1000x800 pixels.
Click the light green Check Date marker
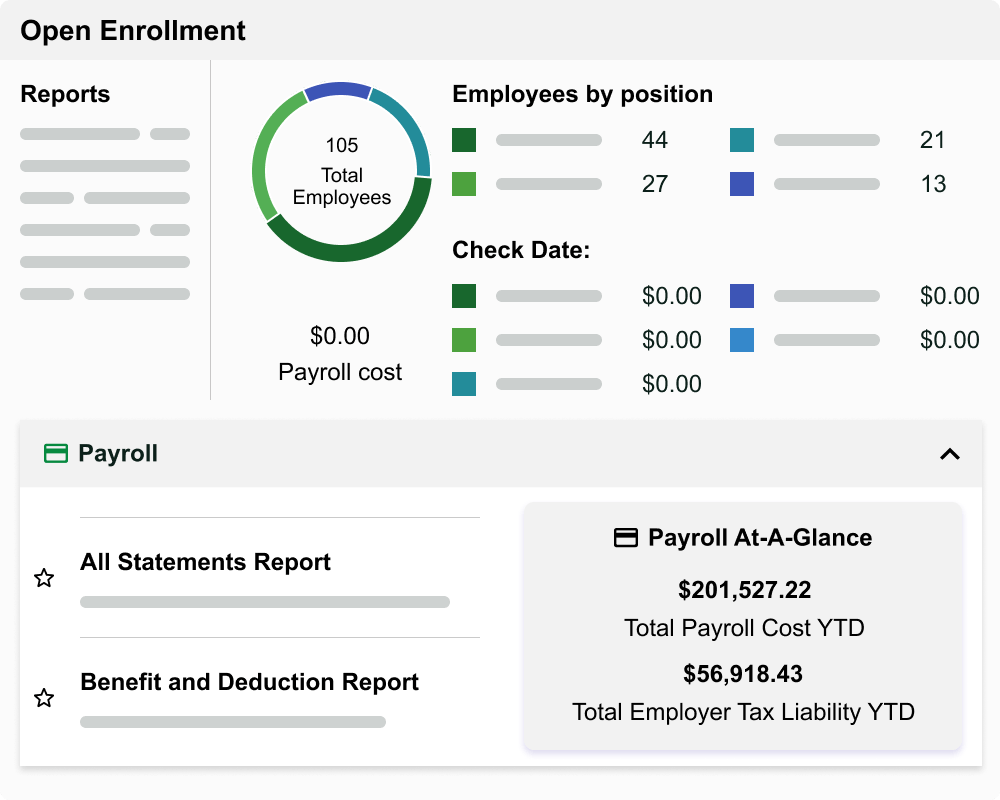tap(463, 340)
